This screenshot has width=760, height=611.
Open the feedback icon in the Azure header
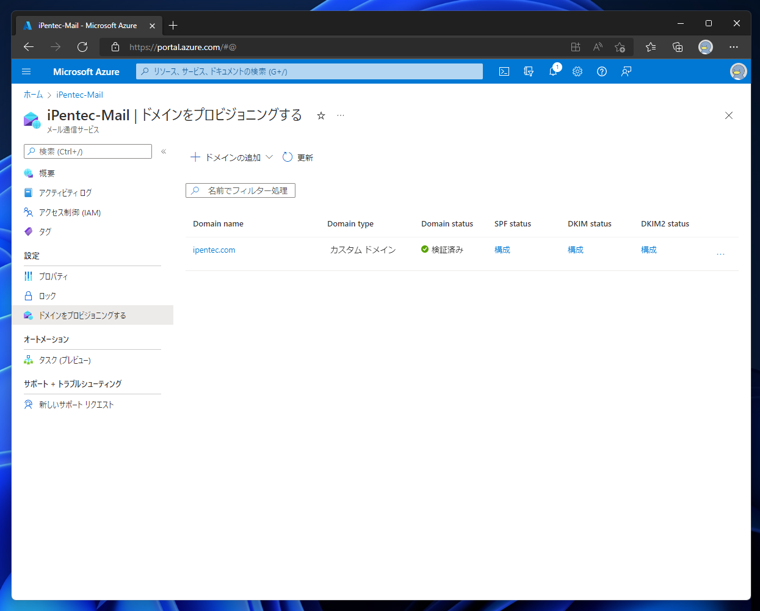pos(626,72)
